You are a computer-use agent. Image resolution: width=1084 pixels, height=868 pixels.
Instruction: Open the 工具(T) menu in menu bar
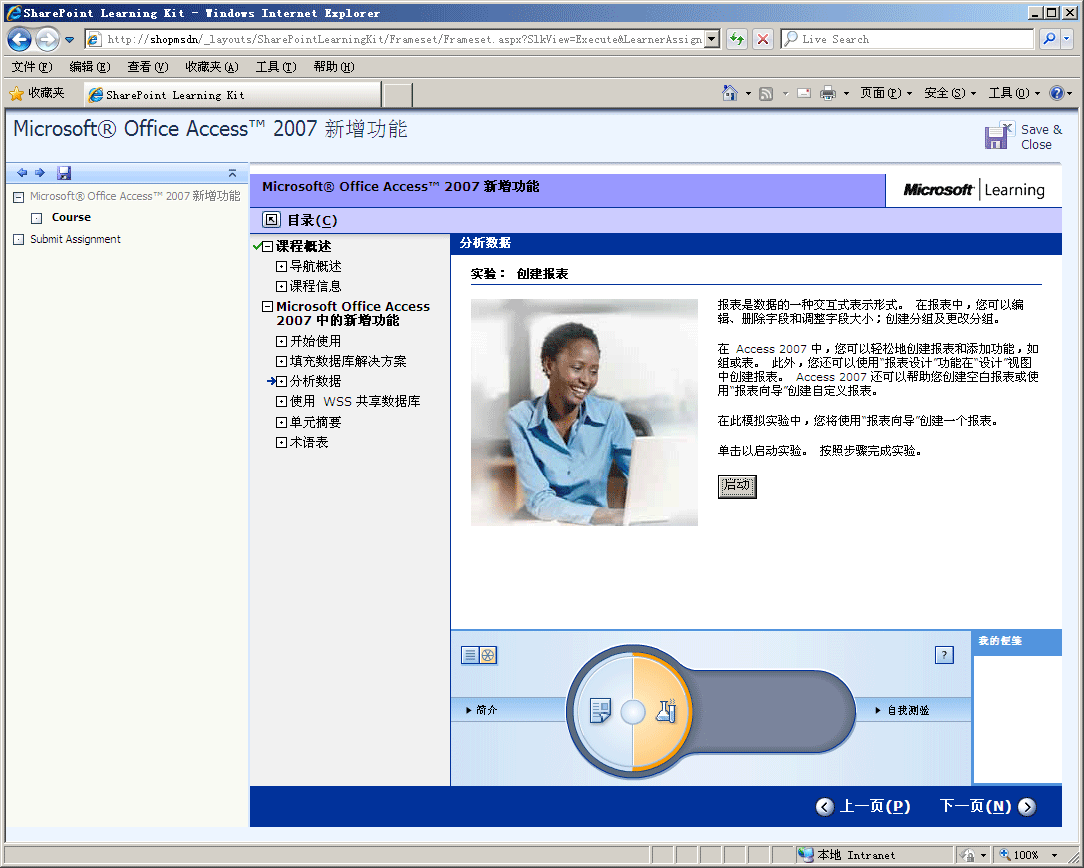point(276,67)
